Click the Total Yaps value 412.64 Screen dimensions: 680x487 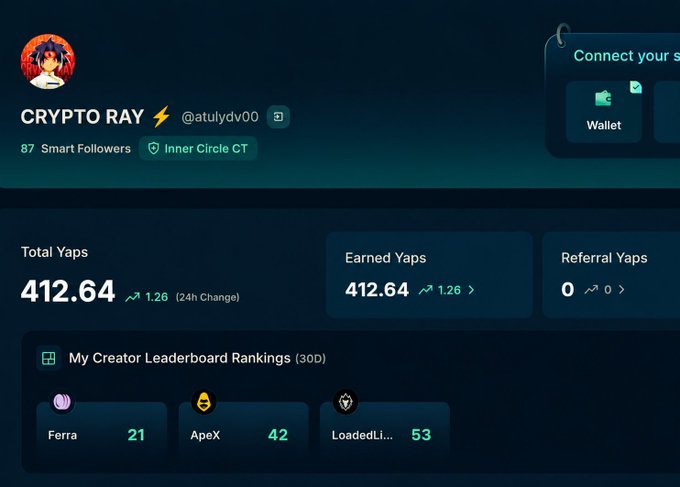pyautogui.click(x=68, y=291)
